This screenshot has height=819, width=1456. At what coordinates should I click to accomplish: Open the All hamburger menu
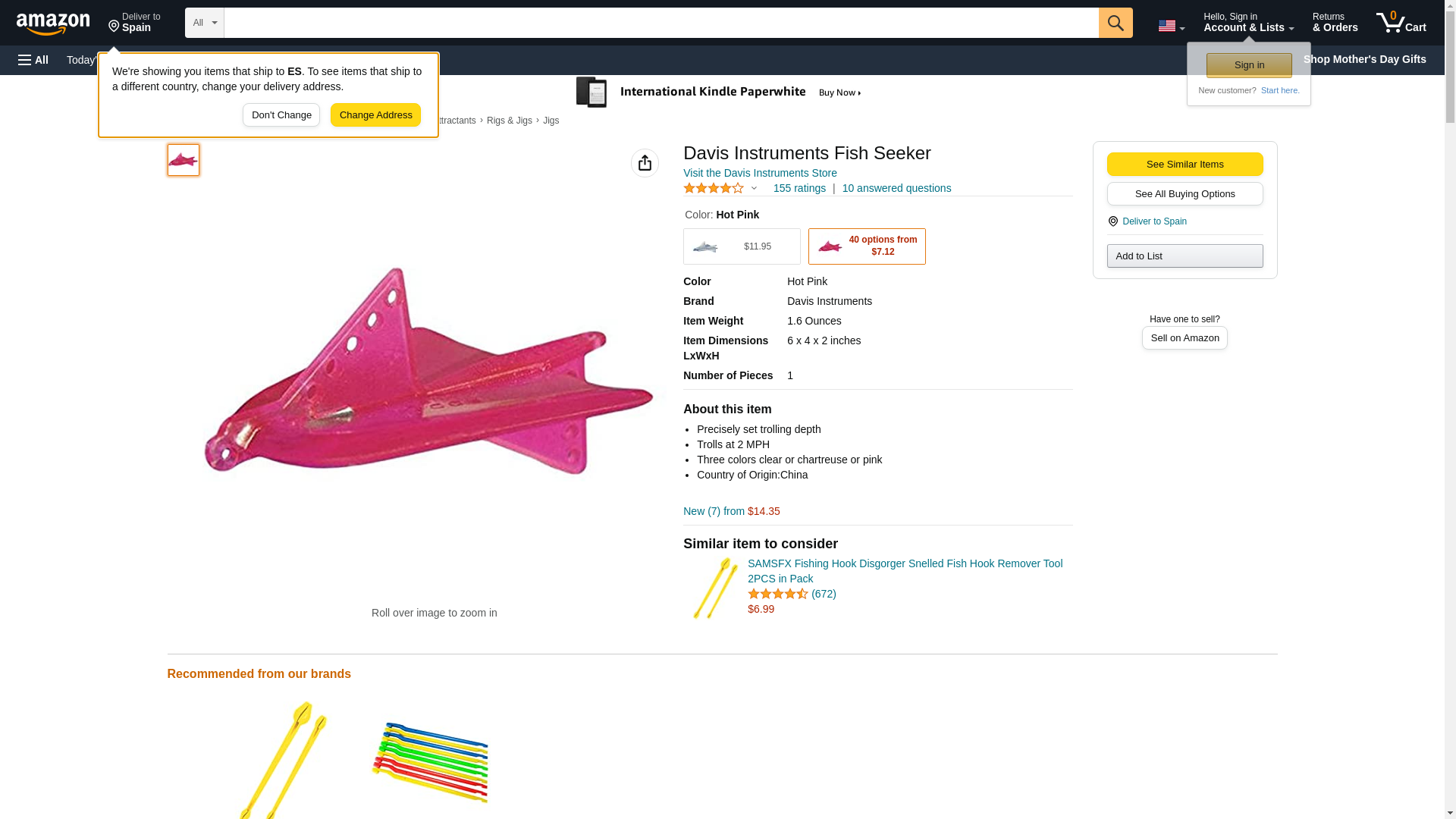point(33,60)
